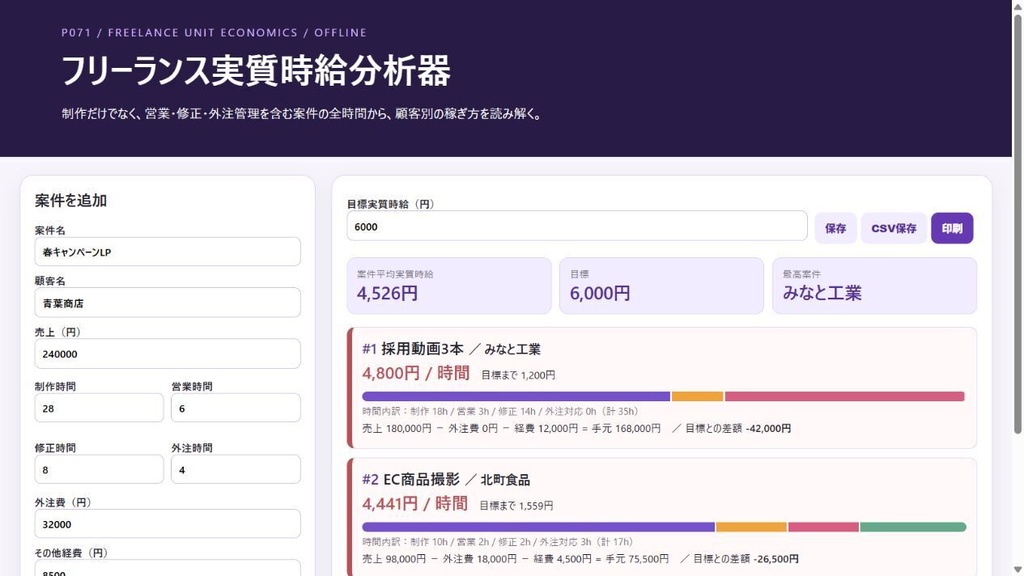Click the 最高案件 みなと工業 summary card

tap(874, 285)
